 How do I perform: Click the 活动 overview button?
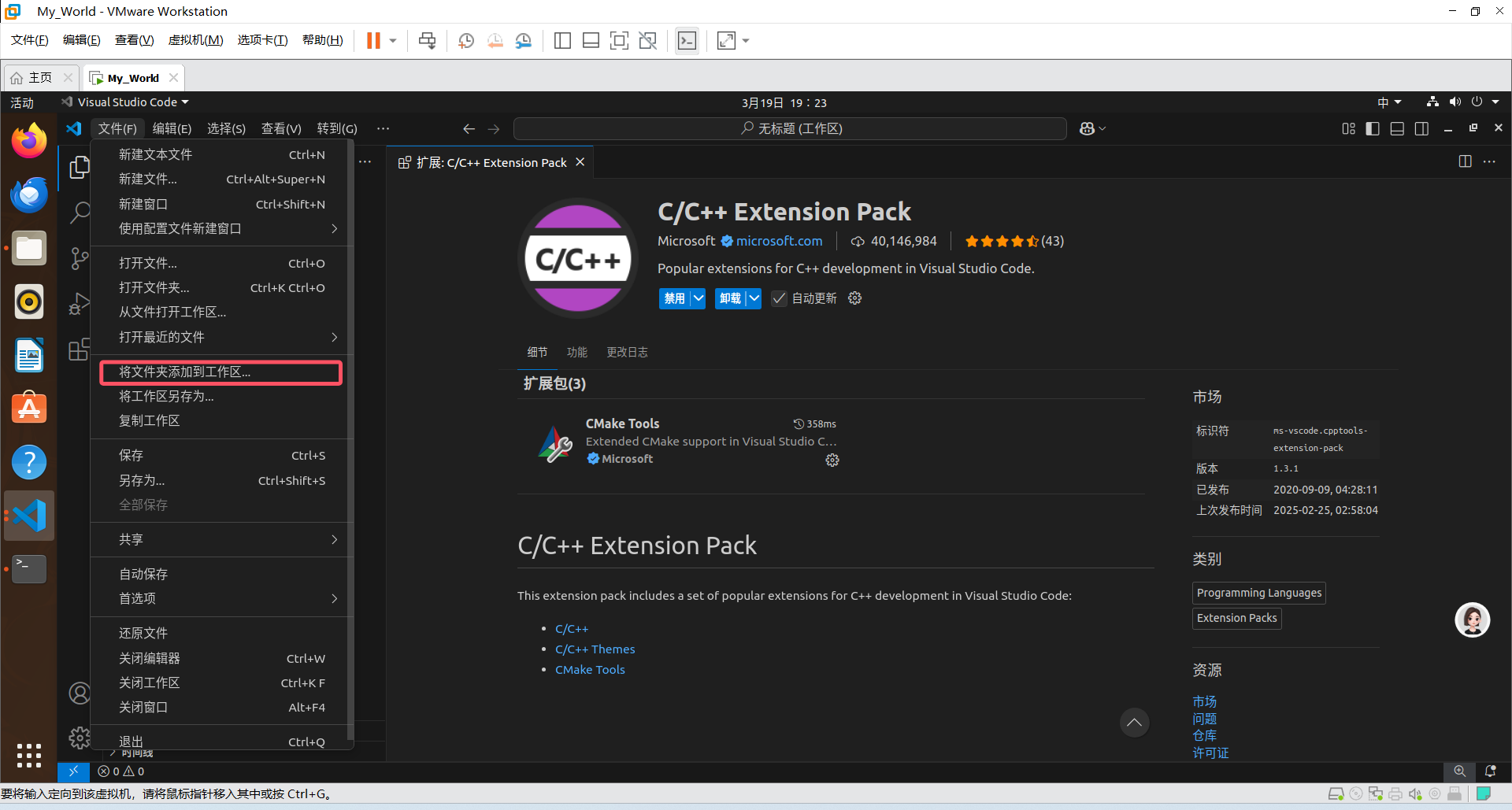(x=22, y=102)
